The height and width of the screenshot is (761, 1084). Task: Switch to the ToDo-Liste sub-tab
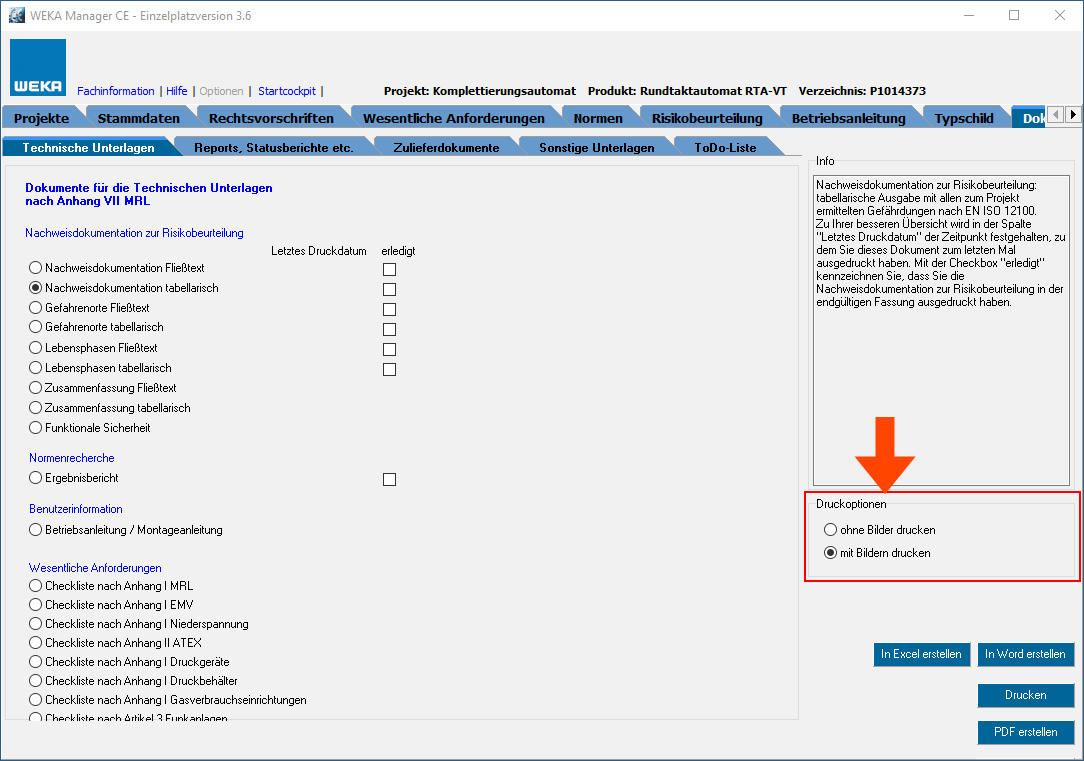725,147
